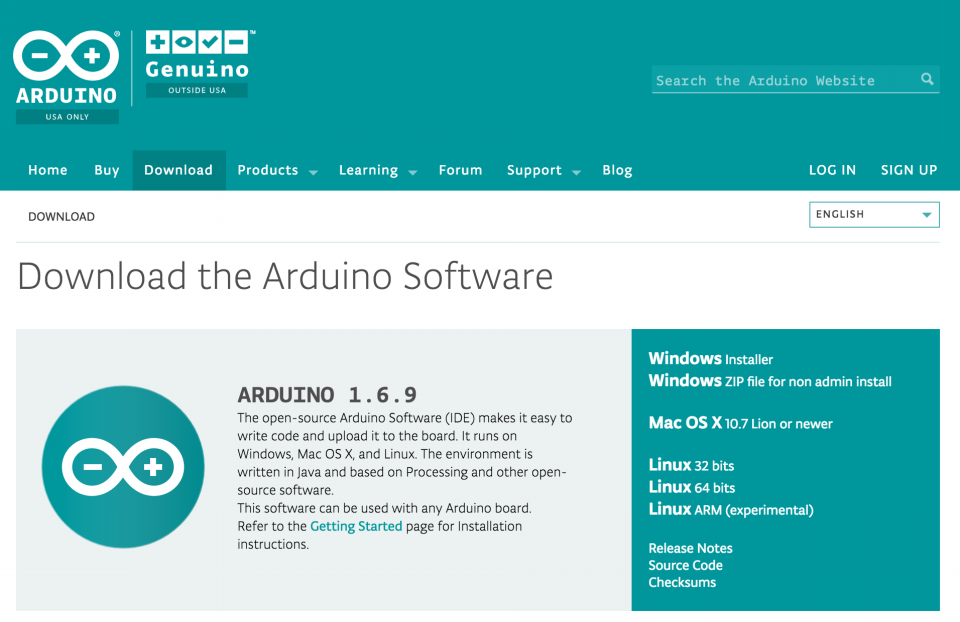Click the search magnifier icon
This screenshot has width=960, height=622.
coord(927,79)
